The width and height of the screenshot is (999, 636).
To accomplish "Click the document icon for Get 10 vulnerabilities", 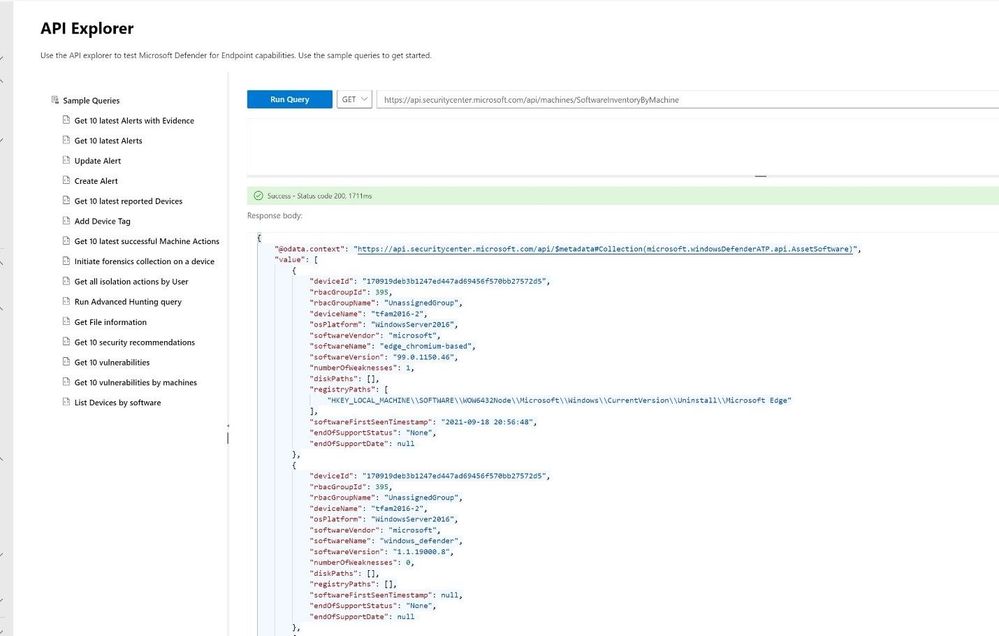I will tap(66, 361).
